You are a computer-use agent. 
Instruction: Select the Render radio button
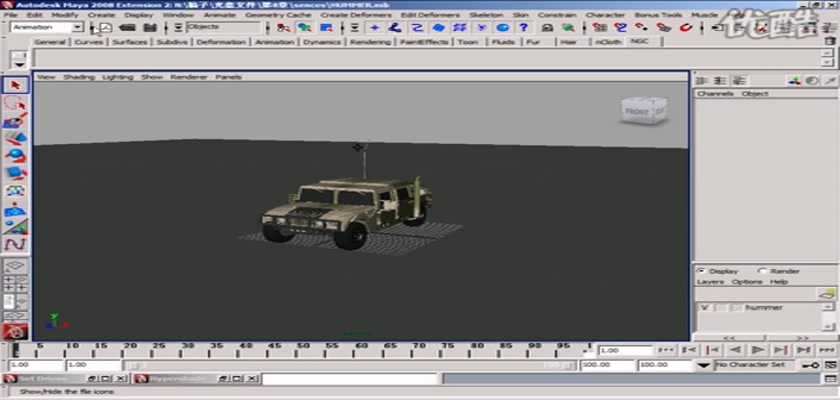[762, 271]
